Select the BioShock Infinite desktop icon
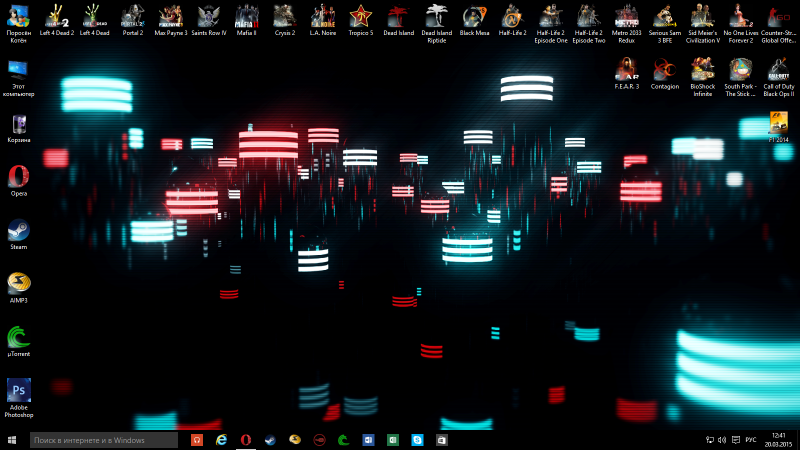The width and height of the screenshot is (800, 450). click(x=703, y=78)
